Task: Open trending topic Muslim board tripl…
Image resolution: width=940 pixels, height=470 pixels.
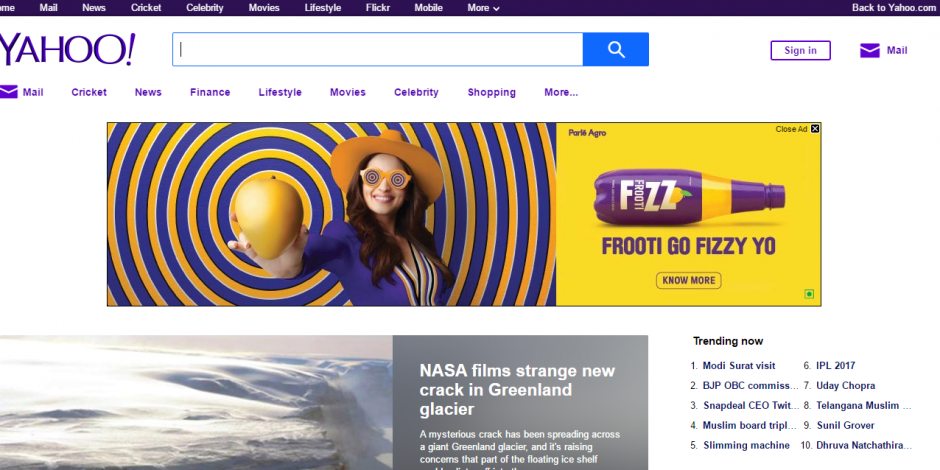Action: pos(751,426)
